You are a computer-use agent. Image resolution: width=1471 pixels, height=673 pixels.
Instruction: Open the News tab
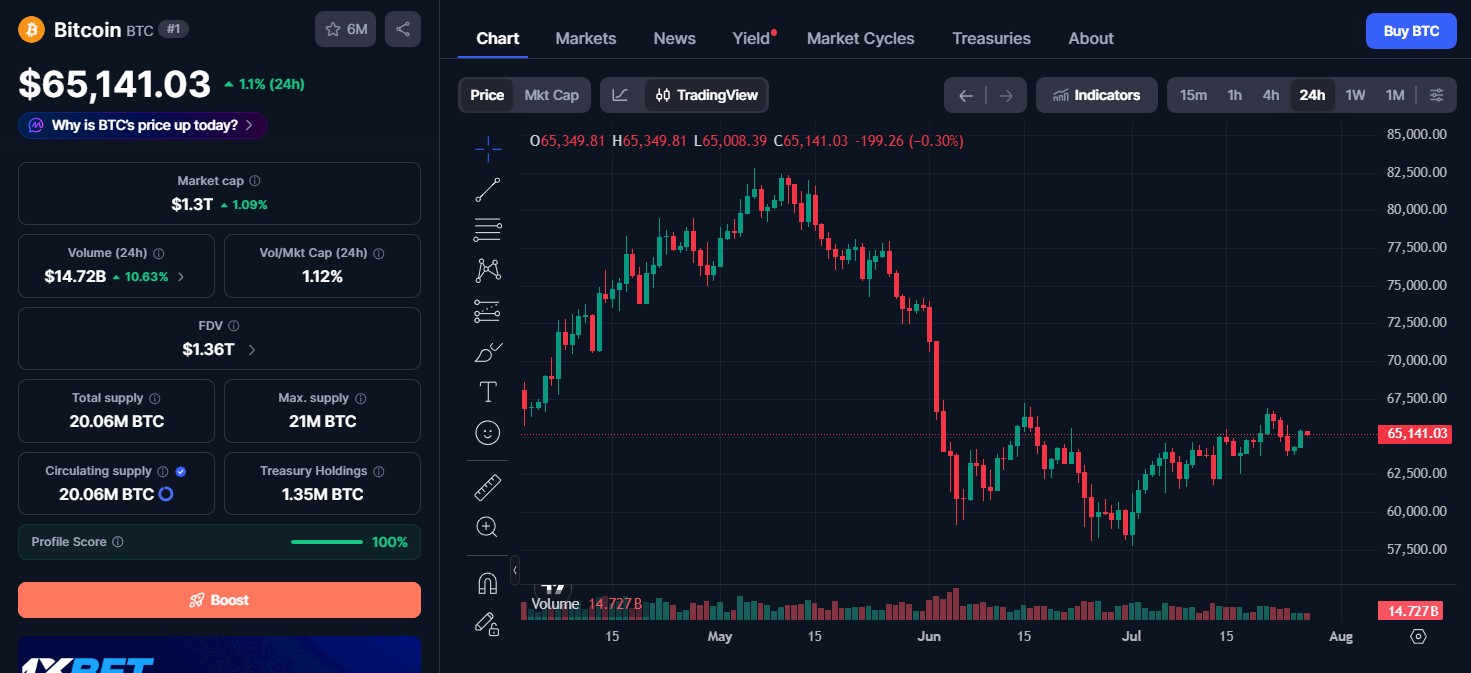pos(674,38)
